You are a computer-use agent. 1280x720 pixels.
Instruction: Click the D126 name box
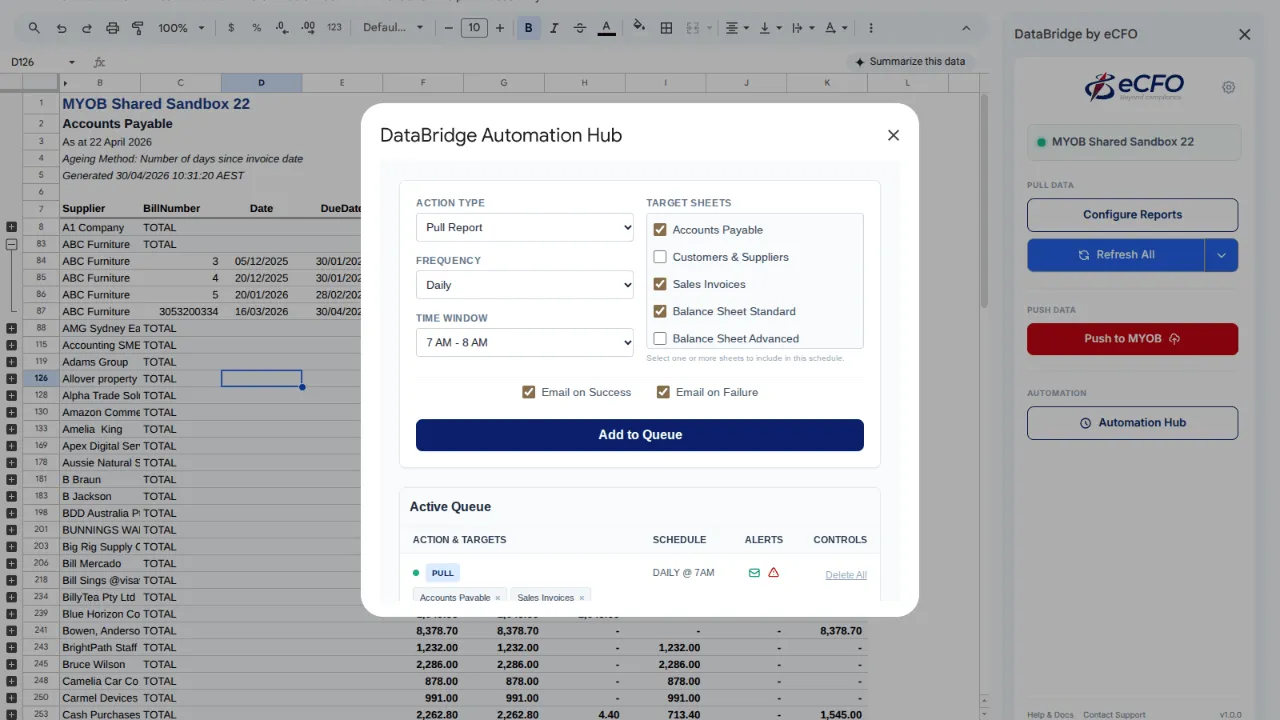point(42,62)
